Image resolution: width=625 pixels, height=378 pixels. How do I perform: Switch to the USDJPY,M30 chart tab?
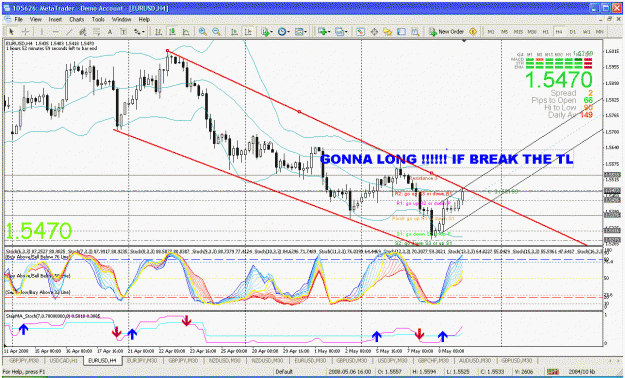click(x=393, y=360)
